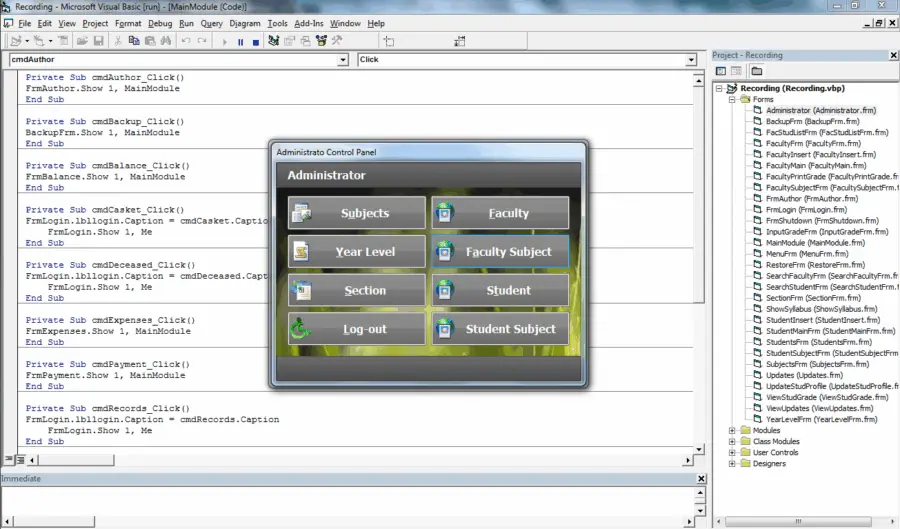Open the Menu Editor toolbar icon
The height and width of the screenshot is (529, 900).
point(64,41)
